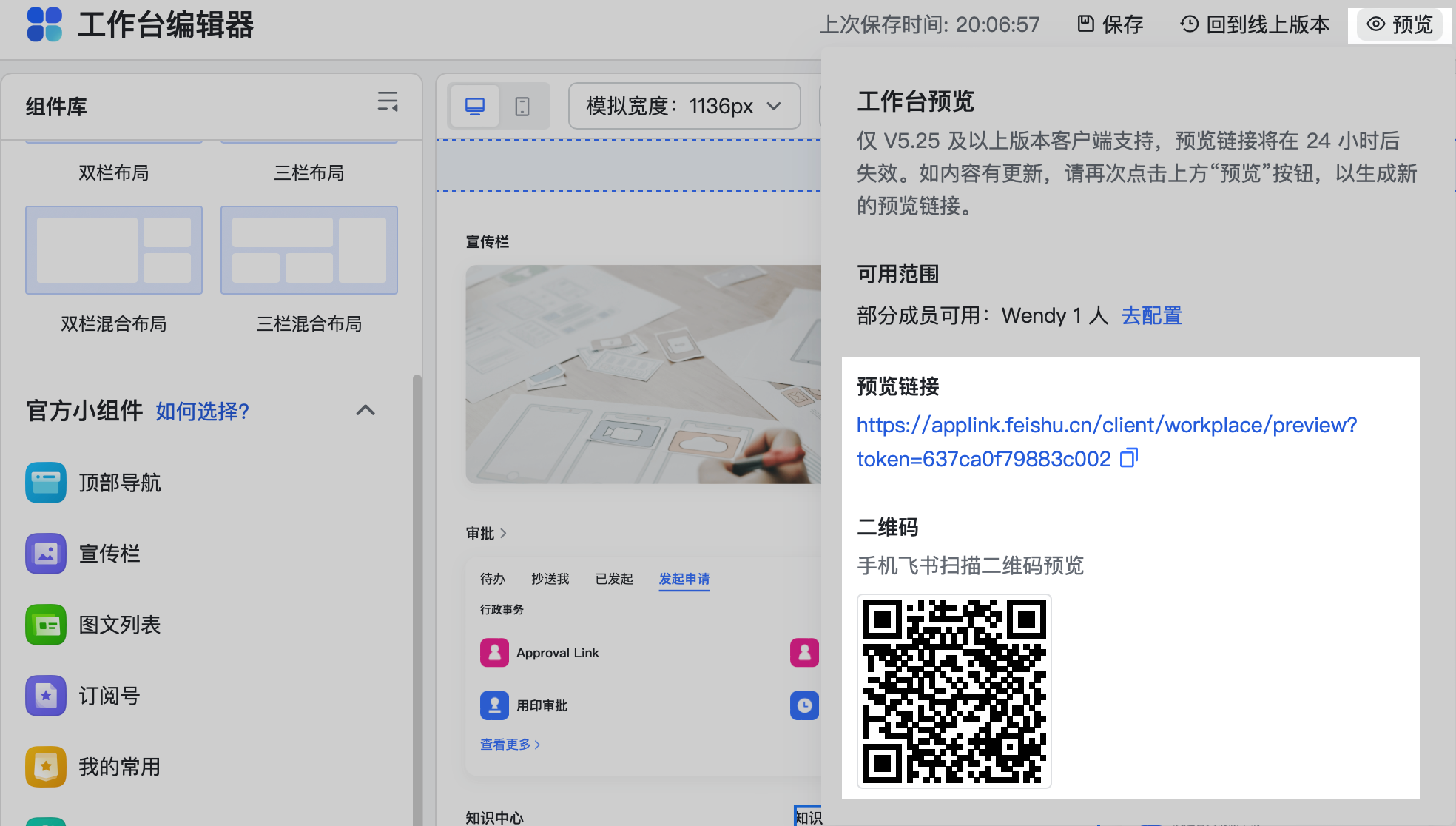The height and width of the screenshot is (826, 1456).
Task: Select the 我的常用 widget icon
Action: pyautogui.click(x=46, y=767)
